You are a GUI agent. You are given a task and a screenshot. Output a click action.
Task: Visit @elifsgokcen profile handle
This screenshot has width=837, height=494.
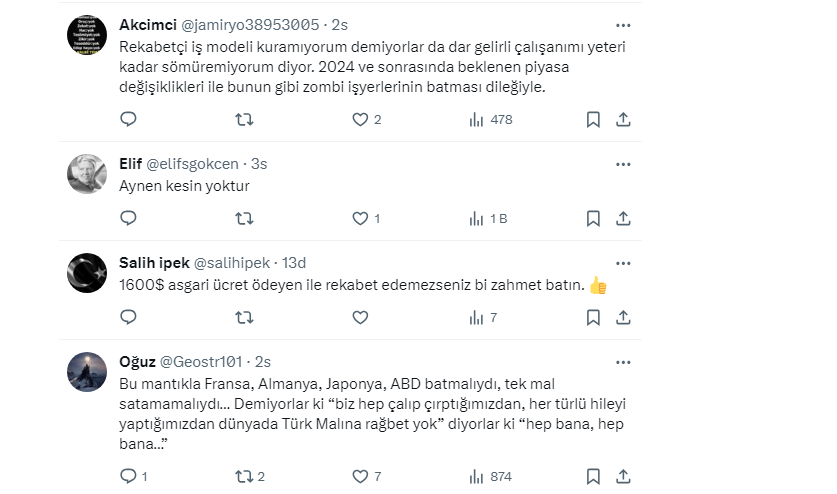click(x=194, y=163)
